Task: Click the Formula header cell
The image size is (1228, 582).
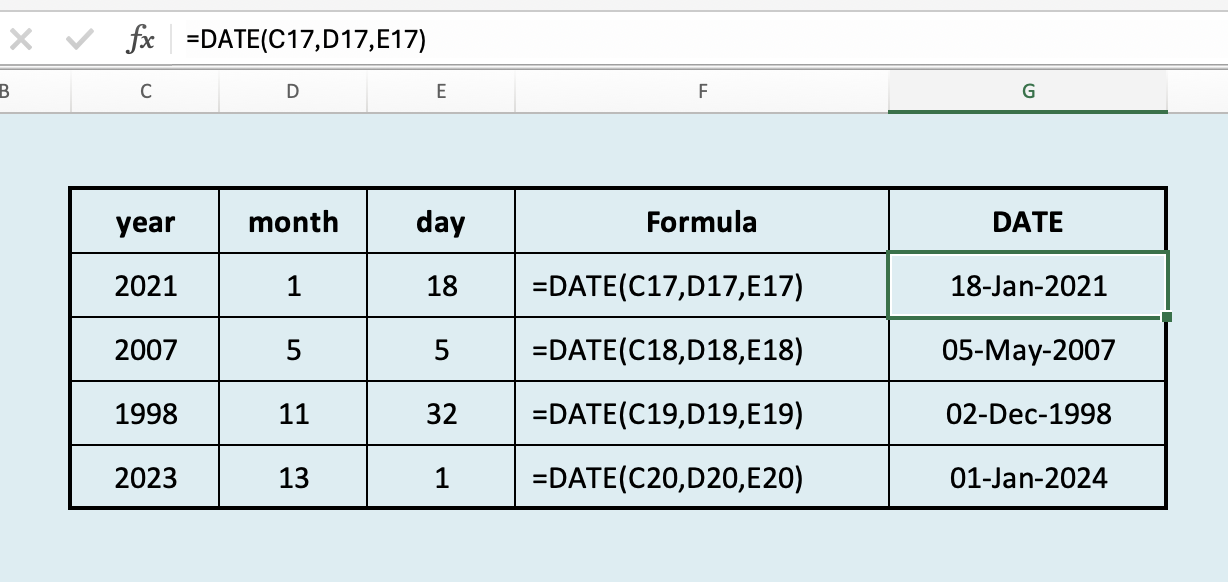Action: [702, 221]
